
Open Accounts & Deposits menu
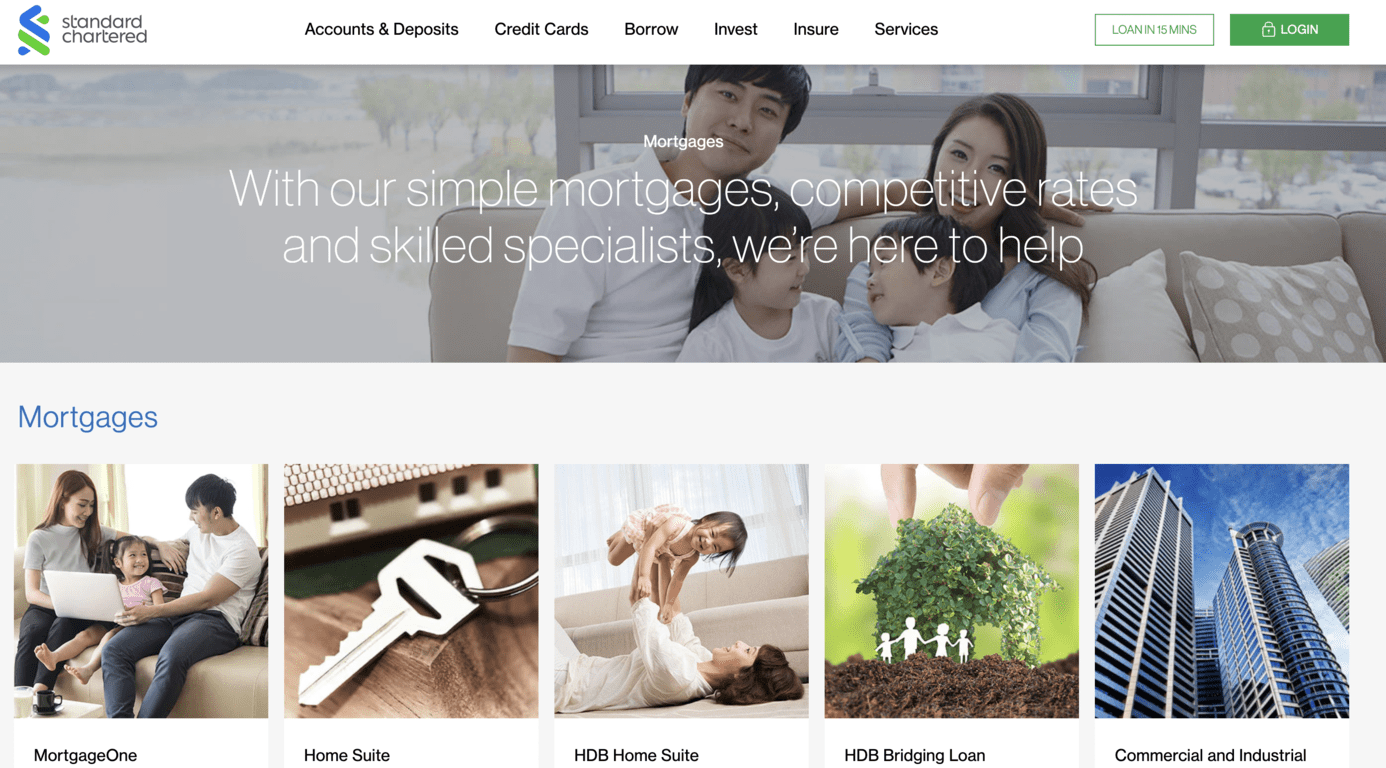click(381, 30)
